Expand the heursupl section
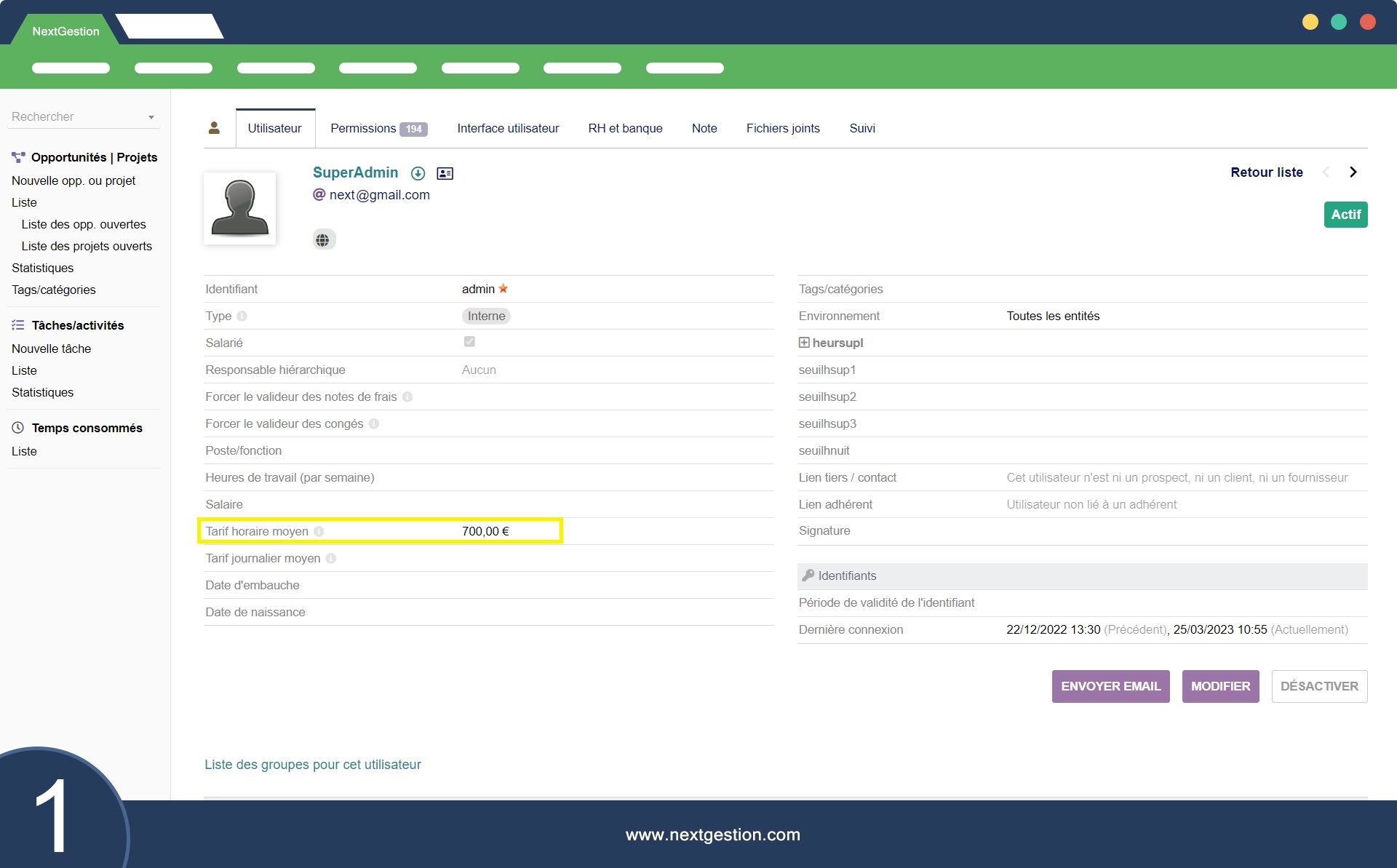 pyautogui.click(x=804, y=343)
